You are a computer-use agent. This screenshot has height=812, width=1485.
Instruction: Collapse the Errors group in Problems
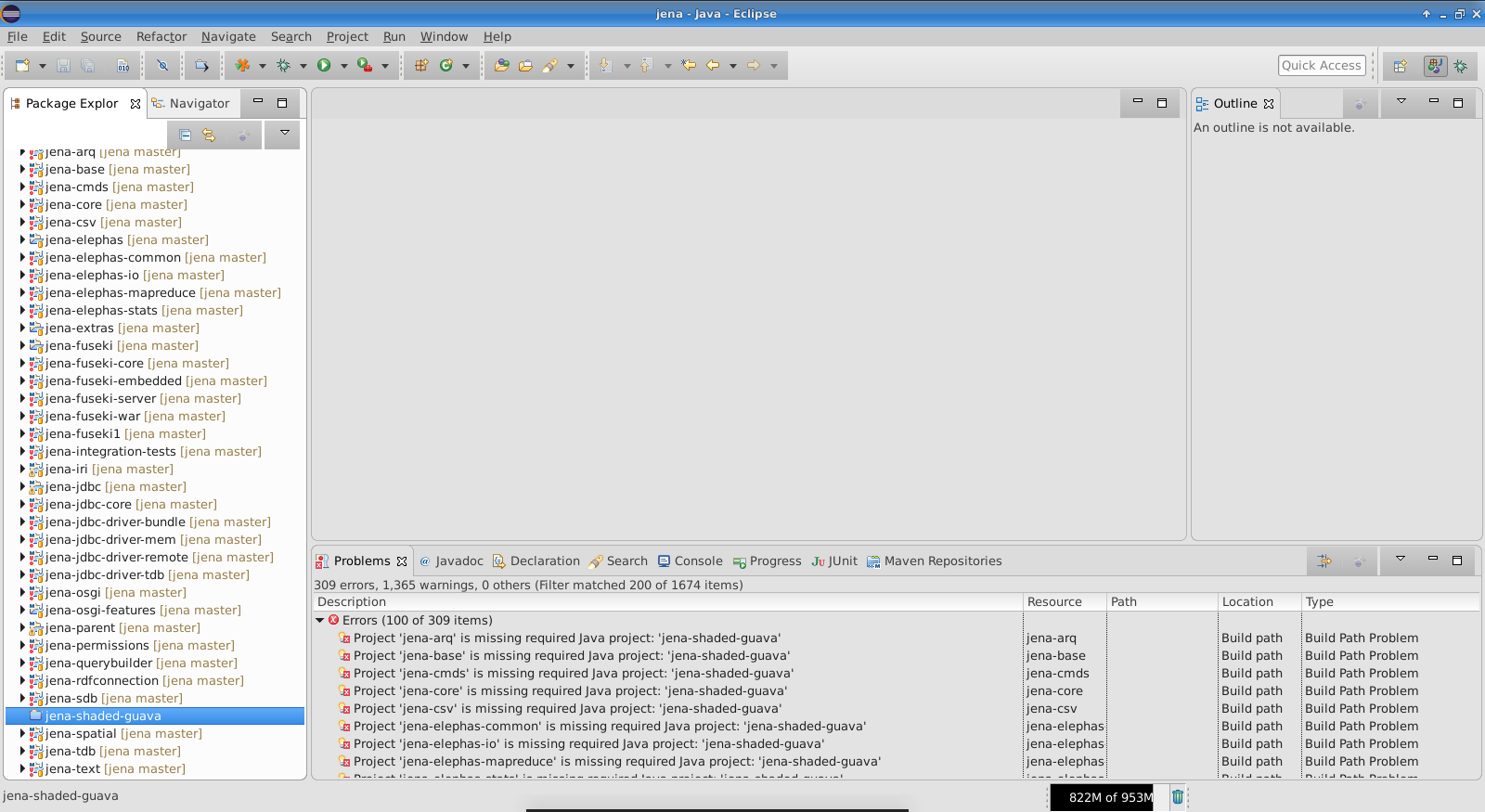click(x=320, y=621)
